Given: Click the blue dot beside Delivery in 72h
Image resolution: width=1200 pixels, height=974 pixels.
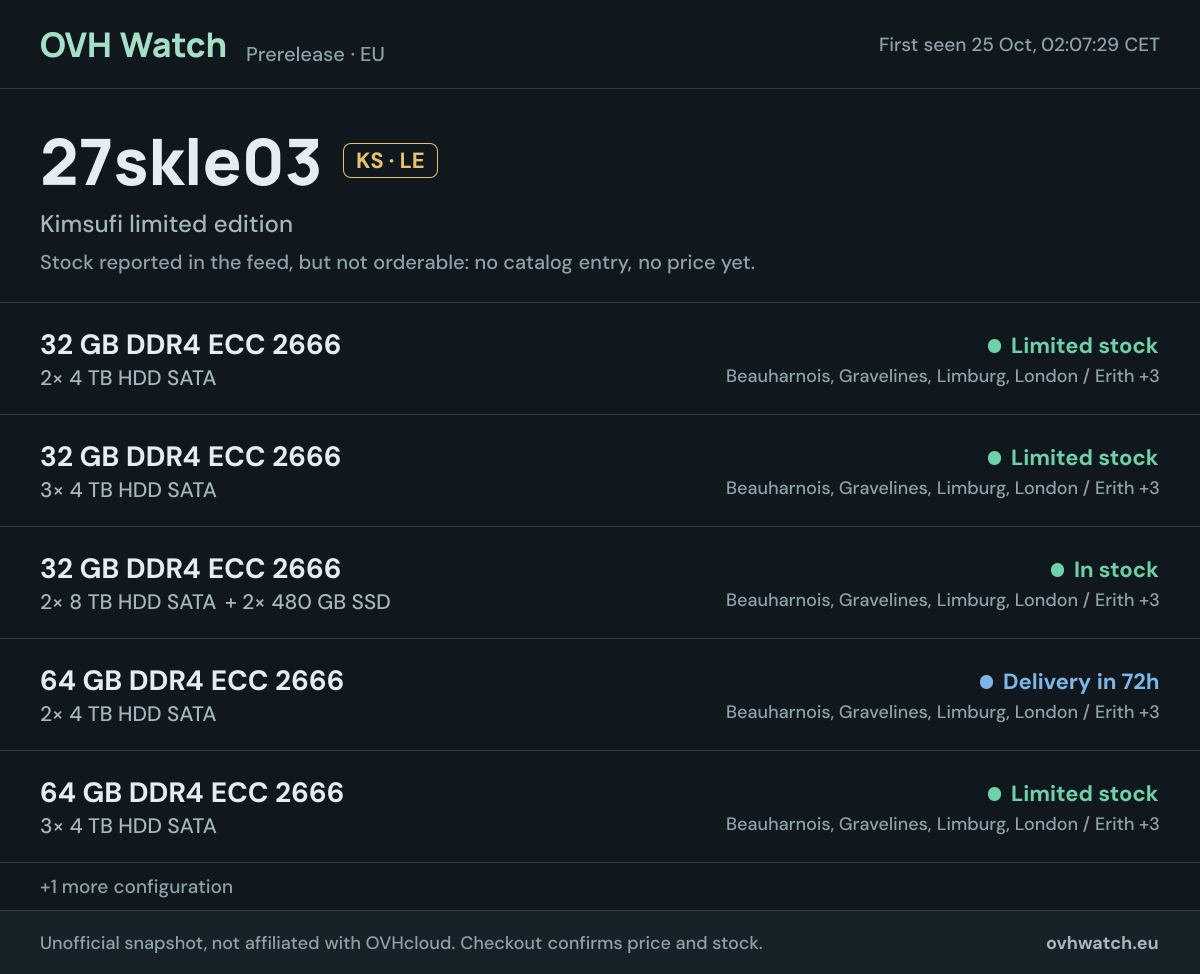Looking at the screenshot, I should coord(986,682).
